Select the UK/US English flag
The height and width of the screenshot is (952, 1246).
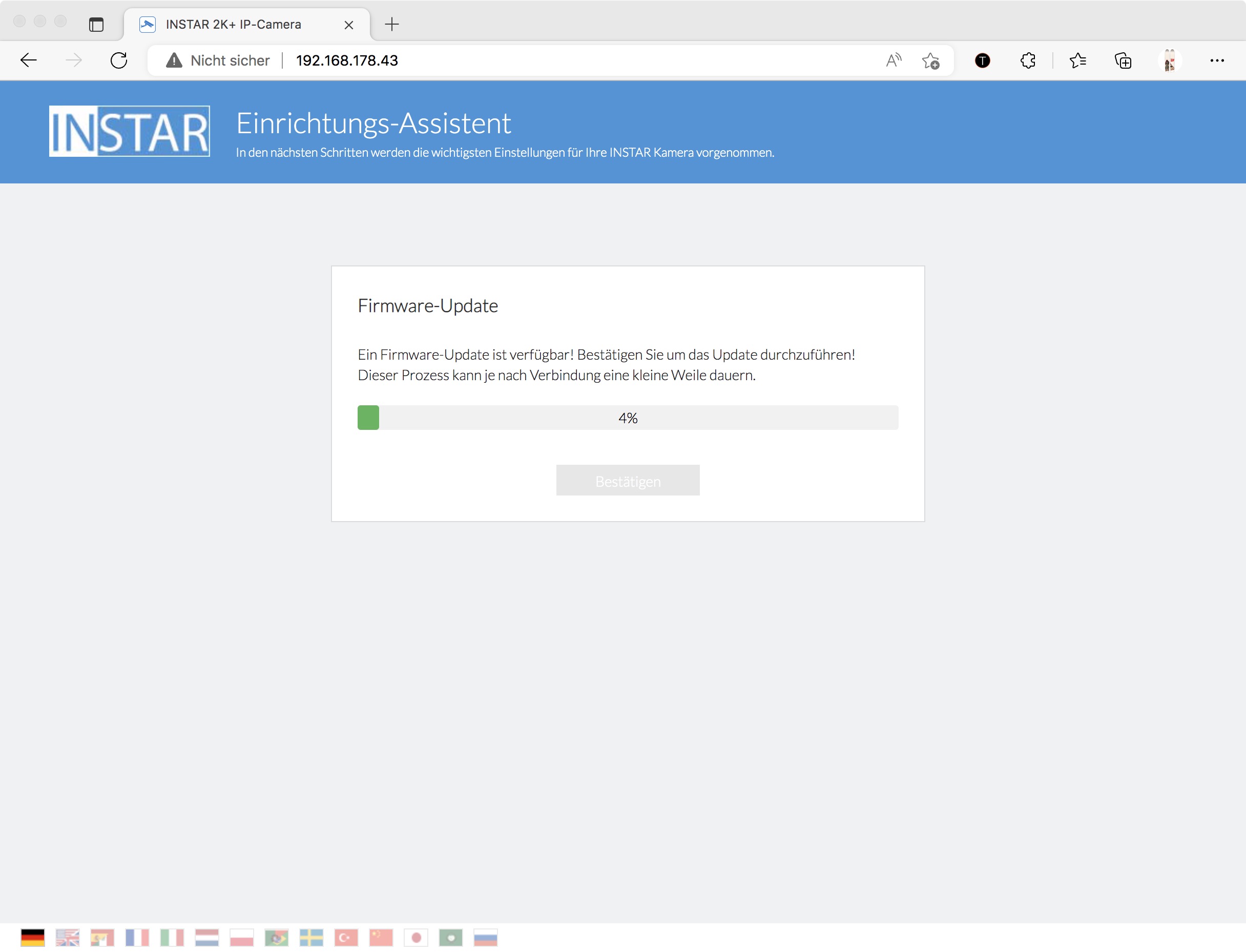(x=68, y=937)
